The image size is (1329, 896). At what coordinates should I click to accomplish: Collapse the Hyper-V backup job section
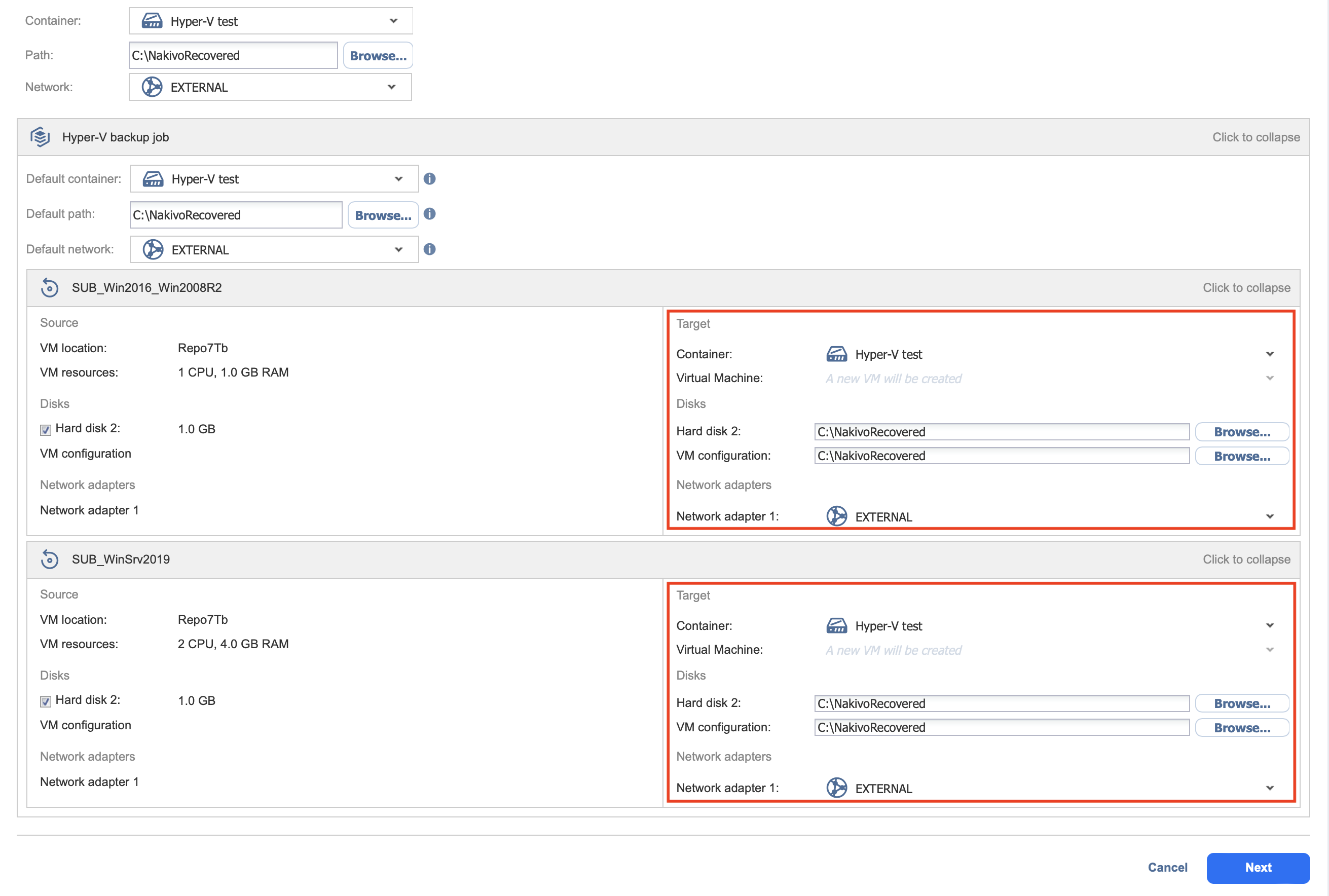pos(1256,137)
